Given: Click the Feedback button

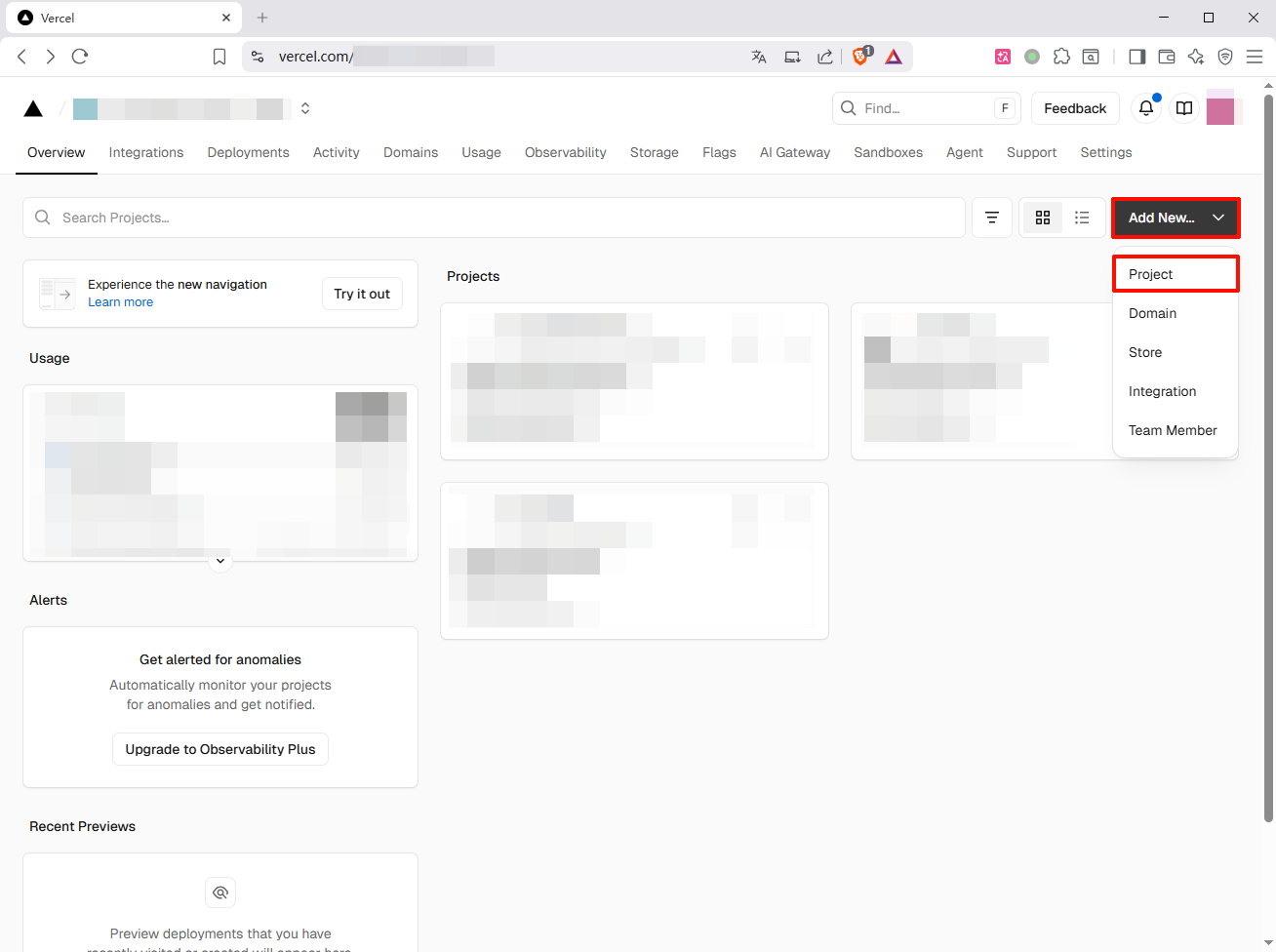Looking at the screenshot, I should point(1075,108).
